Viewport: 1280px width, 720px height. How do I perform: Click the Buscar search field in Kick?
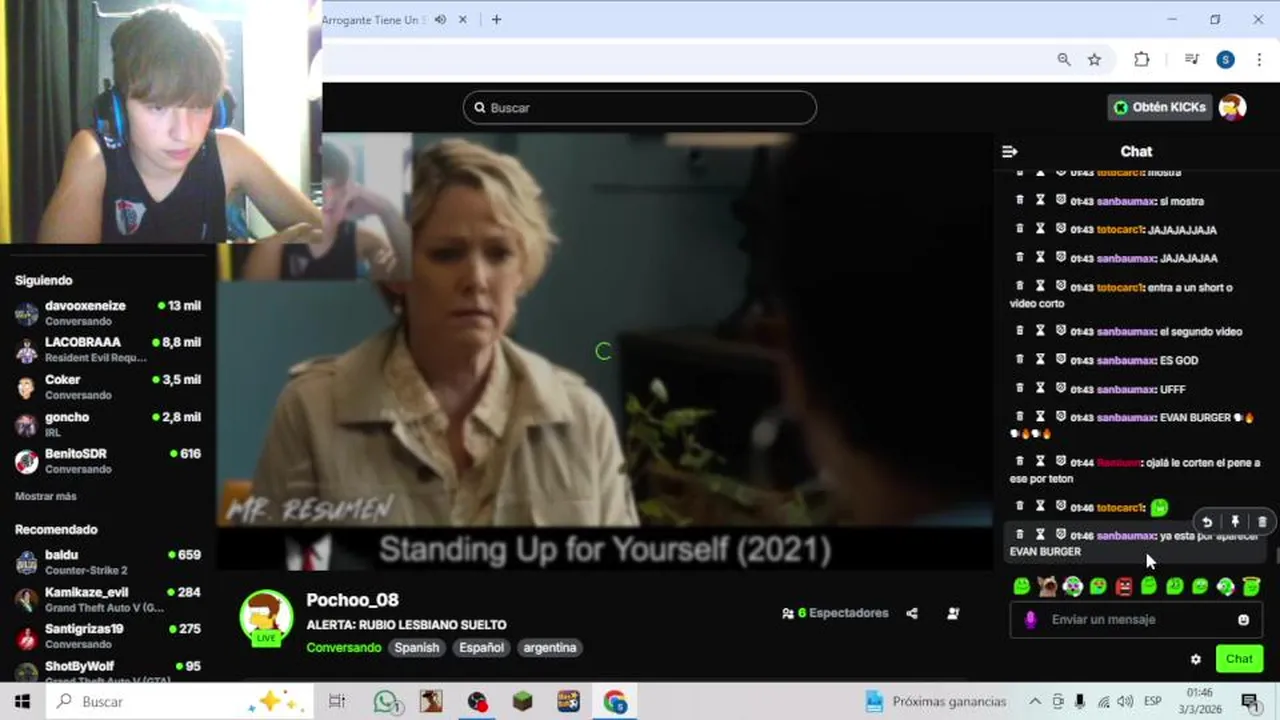pos(640,107)
